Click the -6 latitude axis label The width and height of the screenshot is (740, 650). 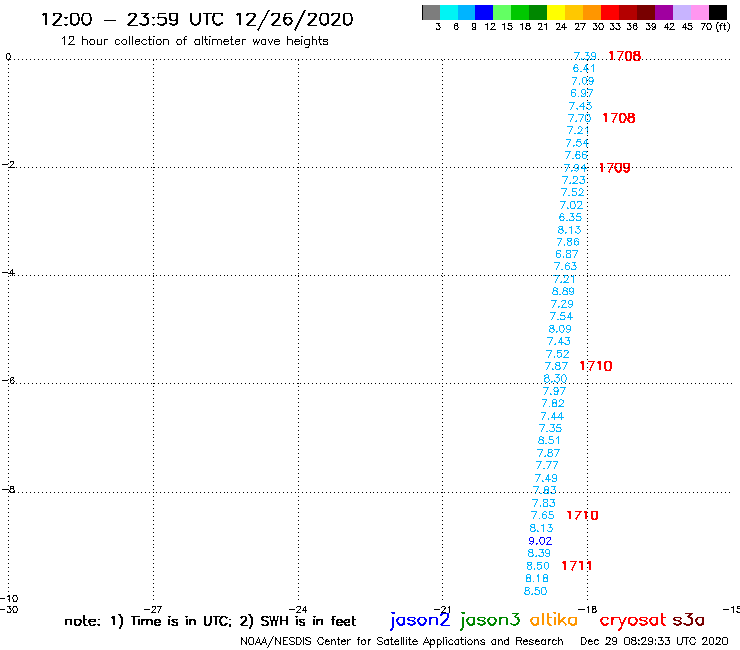coord(8,380)
